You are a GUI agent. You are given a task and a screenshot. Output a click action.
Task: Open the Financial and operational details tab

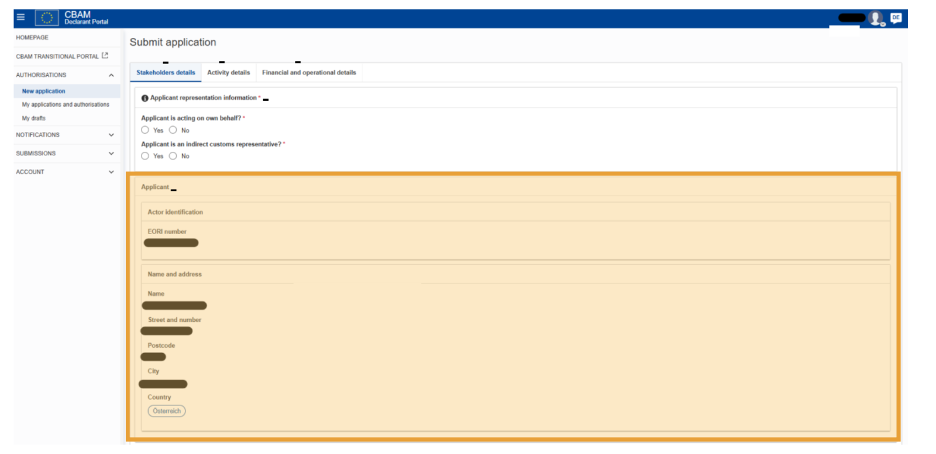coord(309,72)
